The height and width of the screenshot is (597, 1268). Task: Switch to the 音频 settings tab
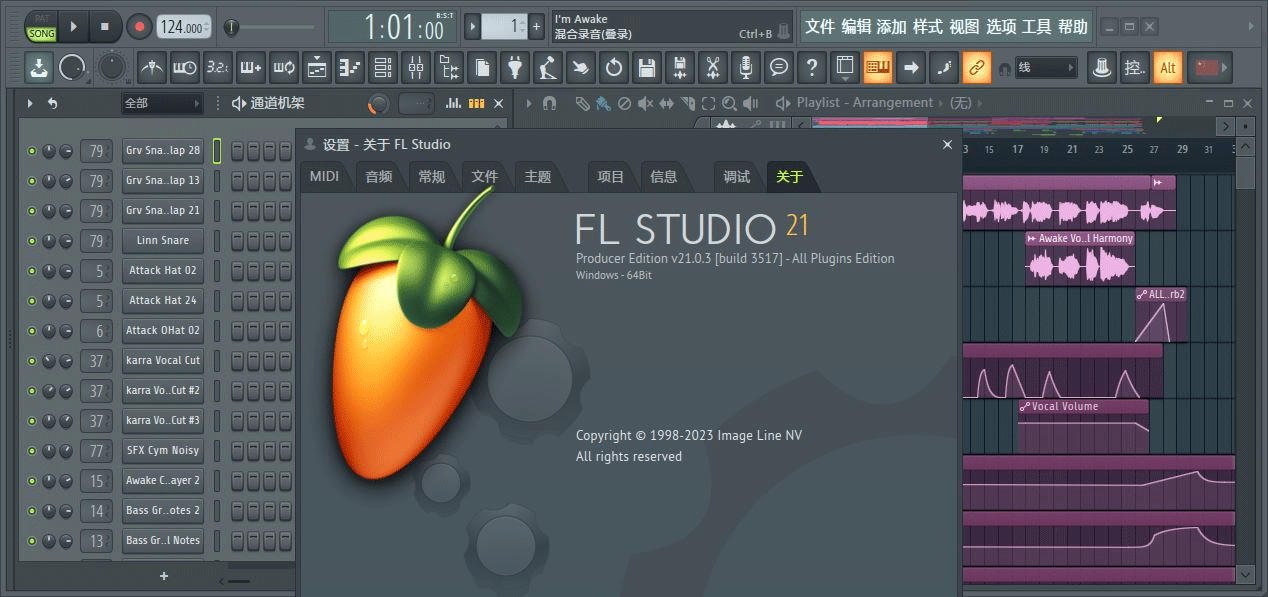pyautogui.click(x=378, y=176)
